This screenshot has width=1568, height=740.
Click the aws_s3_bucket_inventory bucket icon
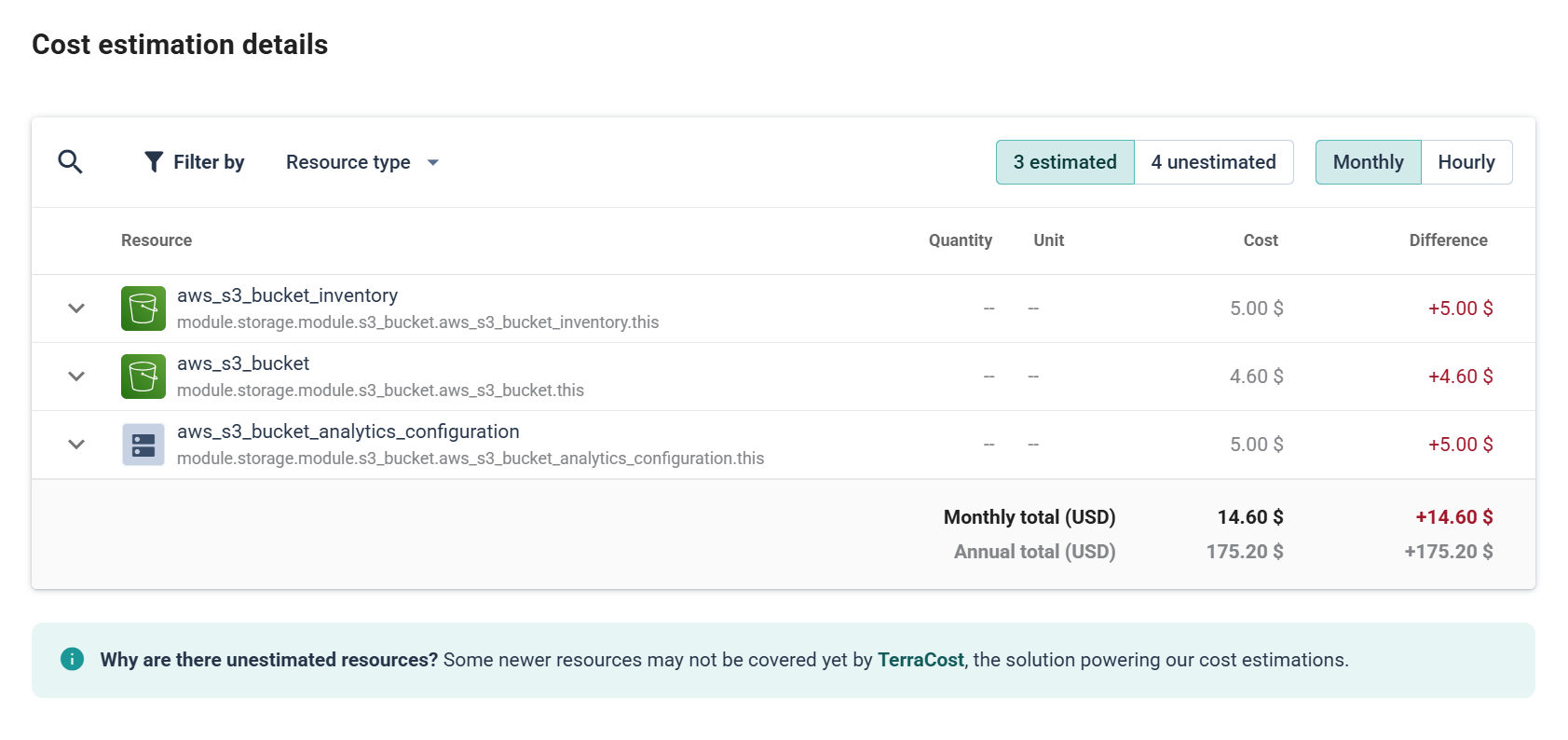pos(143,308)
